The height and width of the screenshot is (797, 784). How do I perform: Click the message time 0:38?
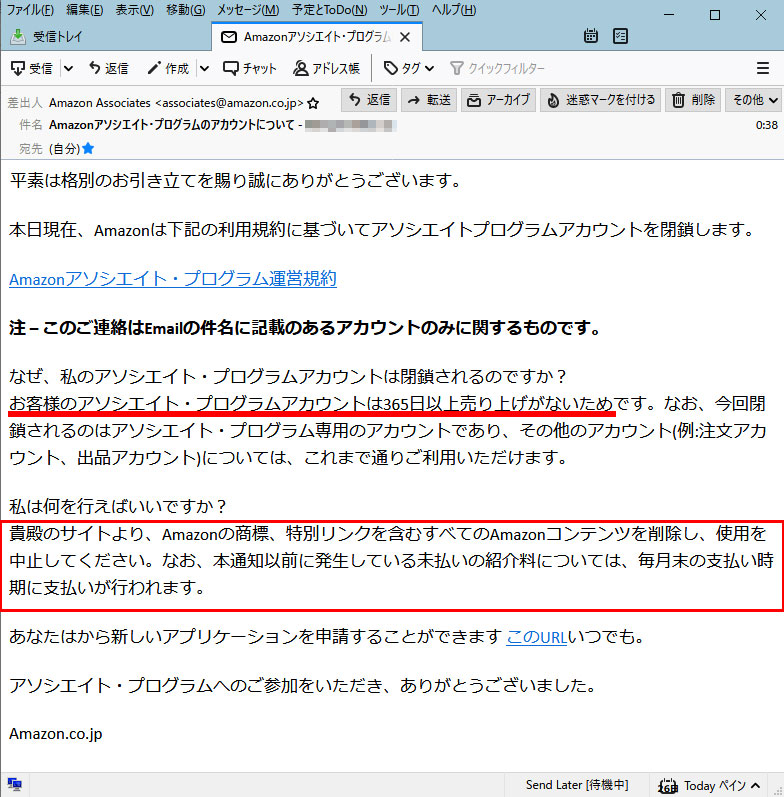tap(767, 125)
